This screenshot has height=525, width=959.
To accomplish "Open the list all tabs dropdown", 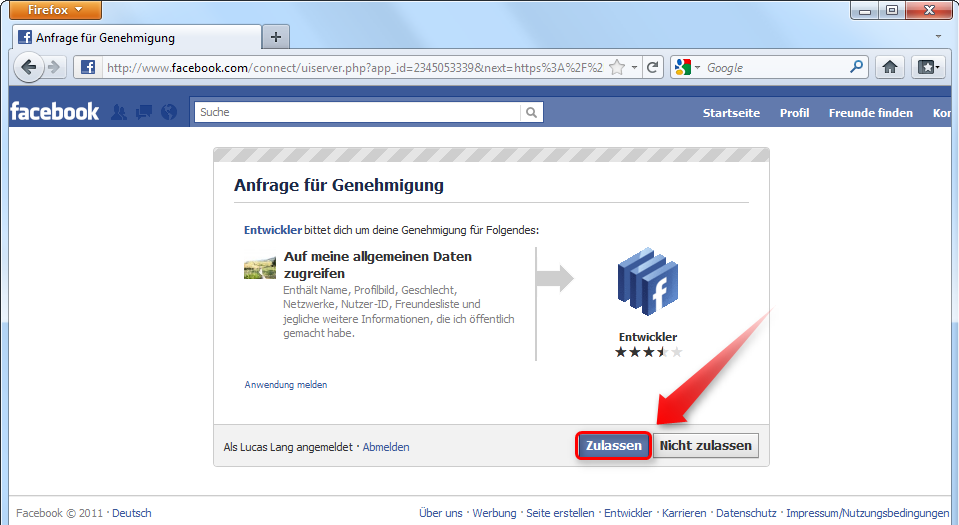I will [x=938, y=37].
